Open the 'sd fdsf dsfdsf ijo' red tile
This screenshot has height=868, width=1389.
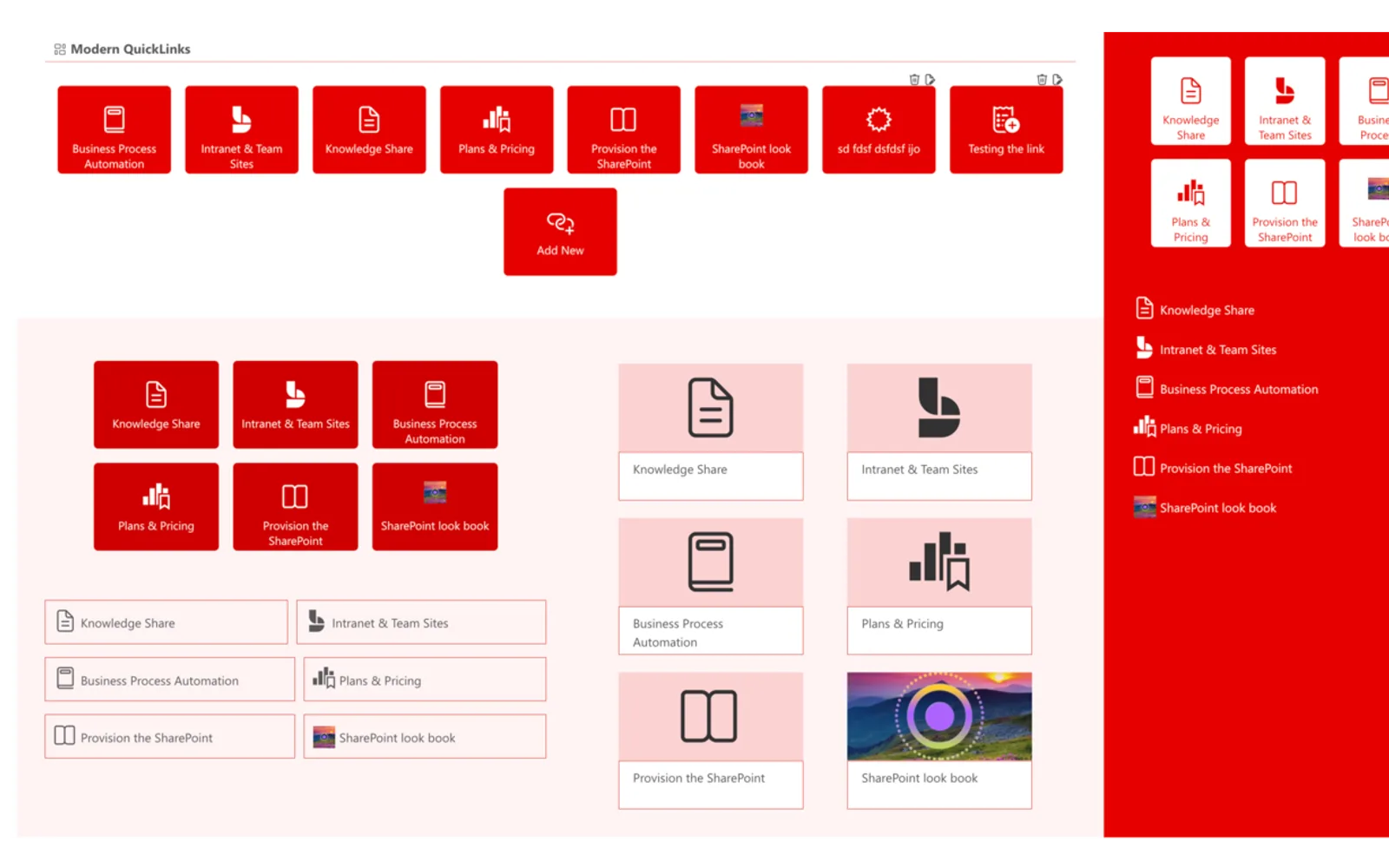(879, 129)
